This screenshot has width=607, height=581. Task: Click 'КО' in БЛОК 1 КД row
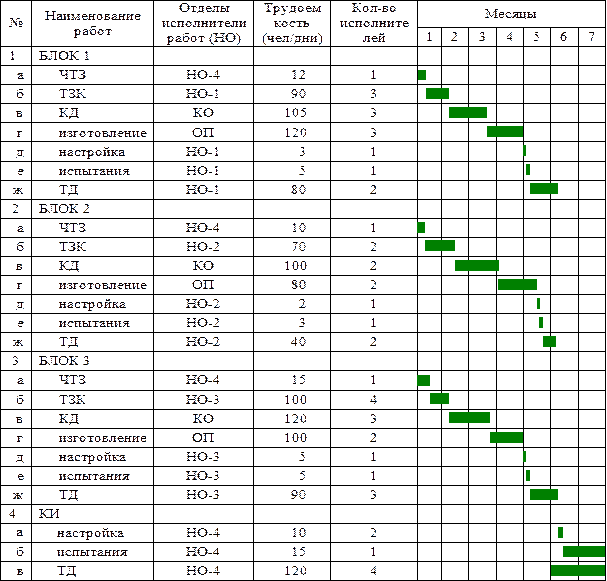(x=203, y=113)
